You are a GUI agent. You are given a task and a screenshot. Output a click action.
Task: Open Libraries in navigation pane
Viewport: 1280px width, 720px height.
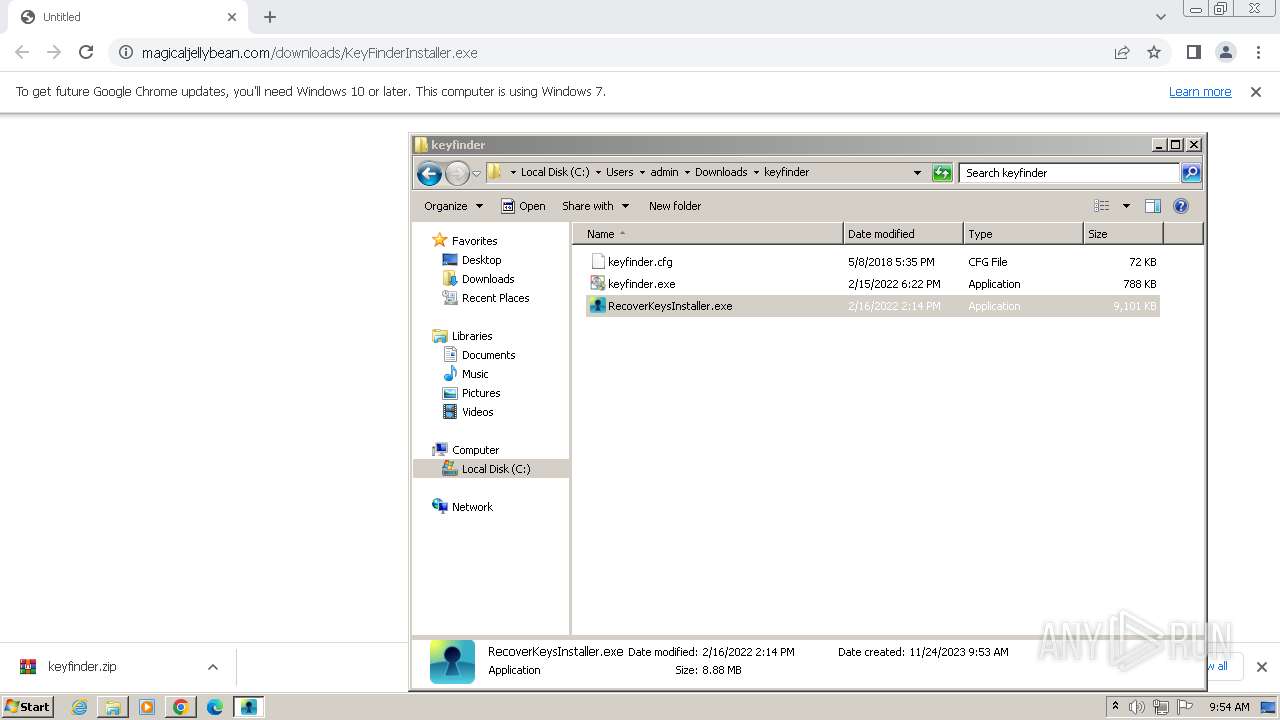[x=472, y=336]
